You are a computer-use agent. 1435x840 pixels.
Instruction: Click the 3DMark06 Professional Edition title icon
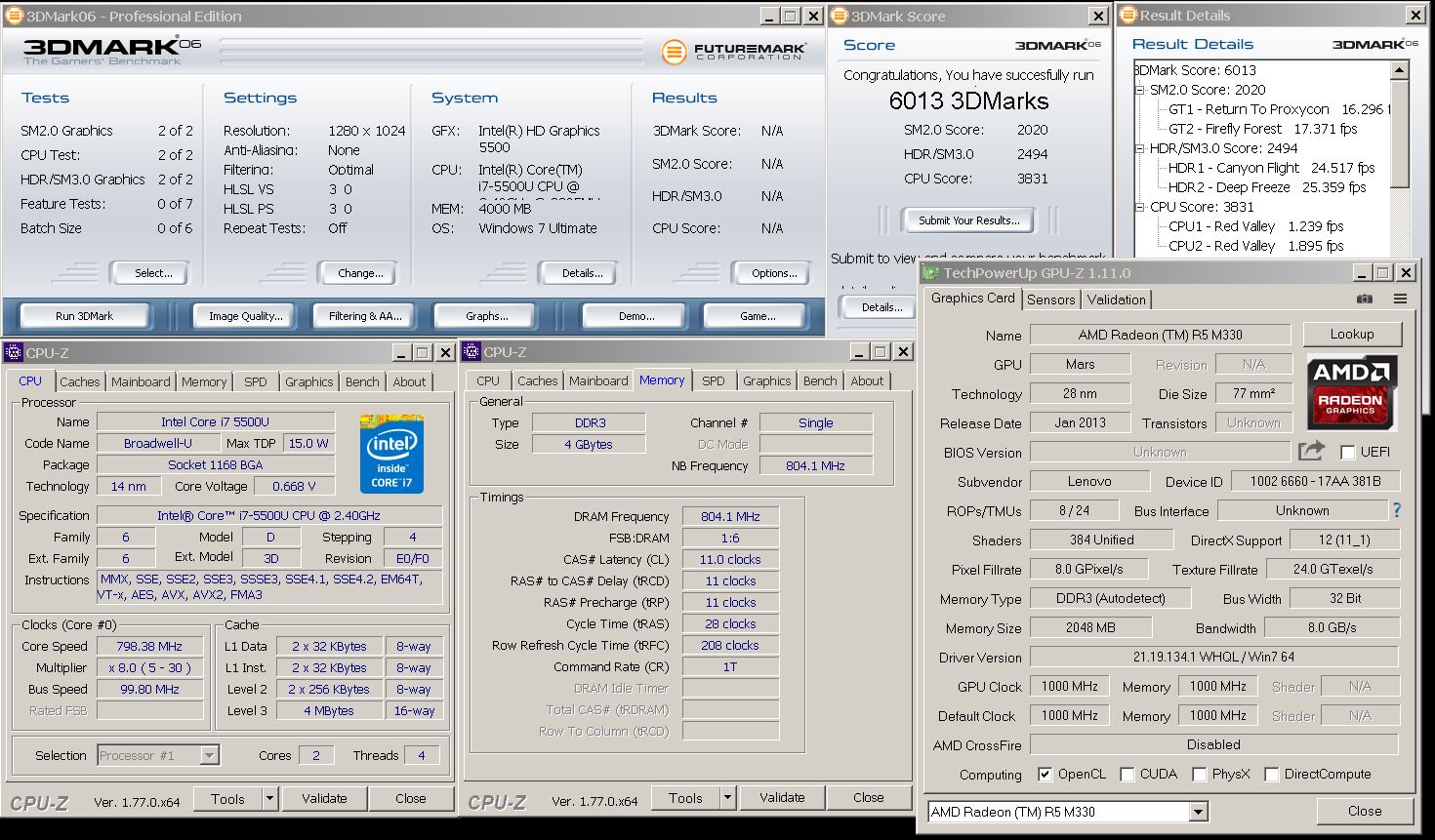(x=15, y=16)
